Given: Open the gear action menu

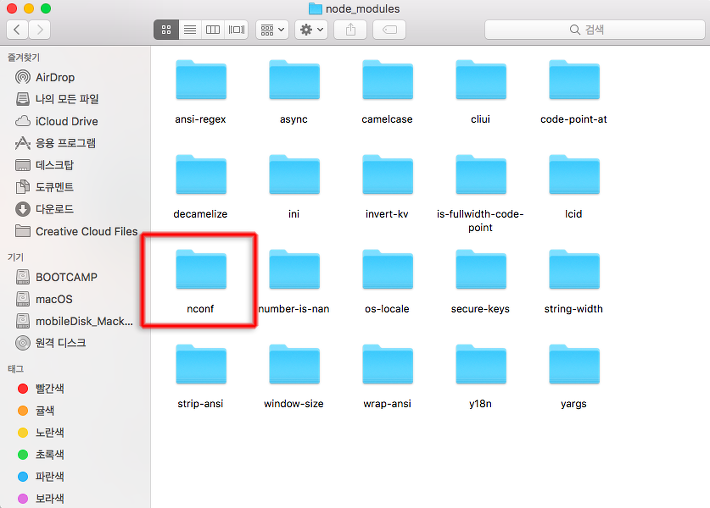Looking at the screenshot, I should coord(311,30).
